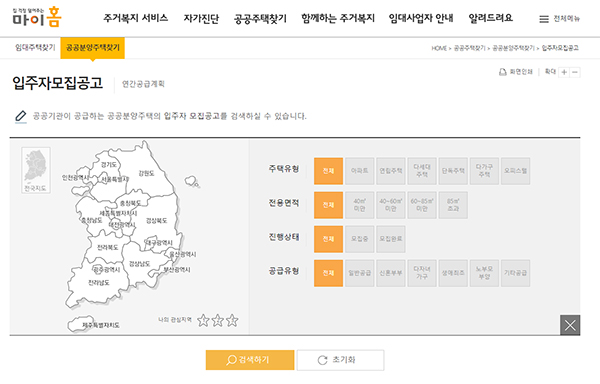Image resolution: width=600 pixels, height=384 pixels.
Task: Select 전라북도 on the map
Action: coord(108,248)
